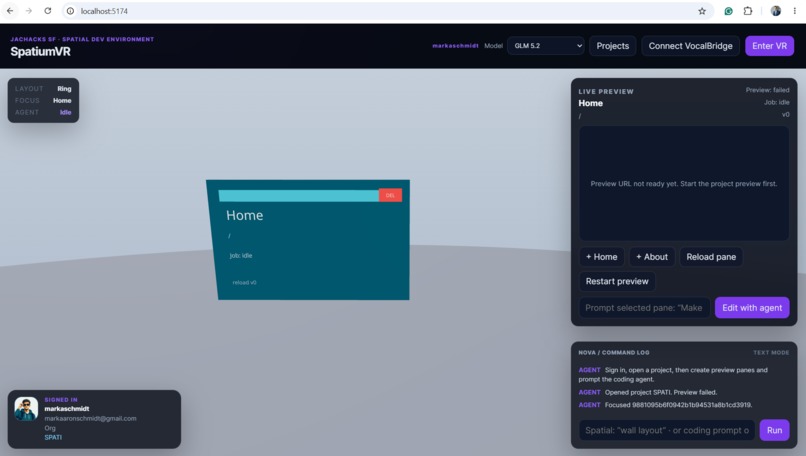Focus the Spatial command input field

coord(667,430)
